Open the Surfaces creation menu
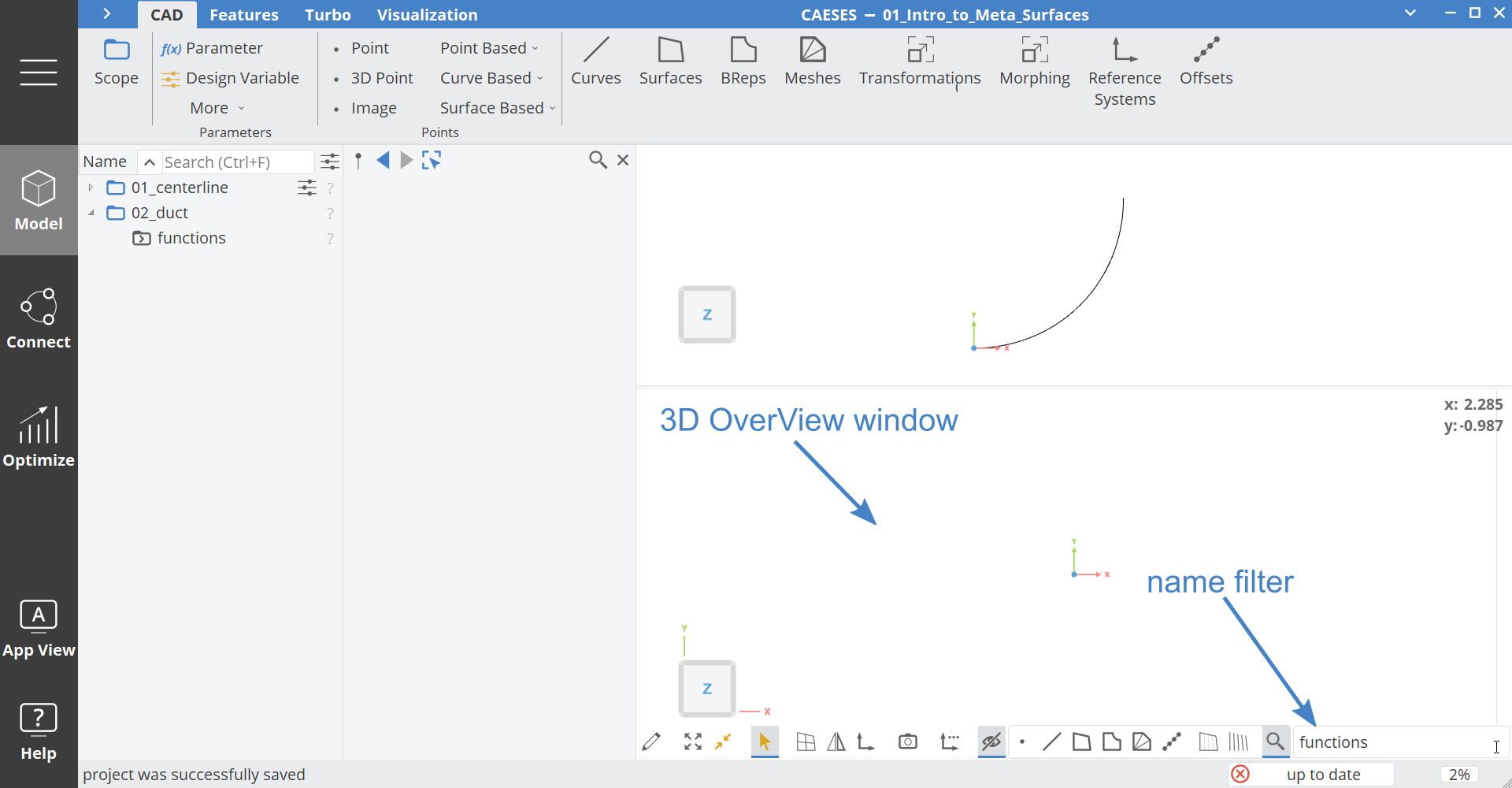Image resolution: width=1512 pixels, height=788 pixels. point(670,61)
